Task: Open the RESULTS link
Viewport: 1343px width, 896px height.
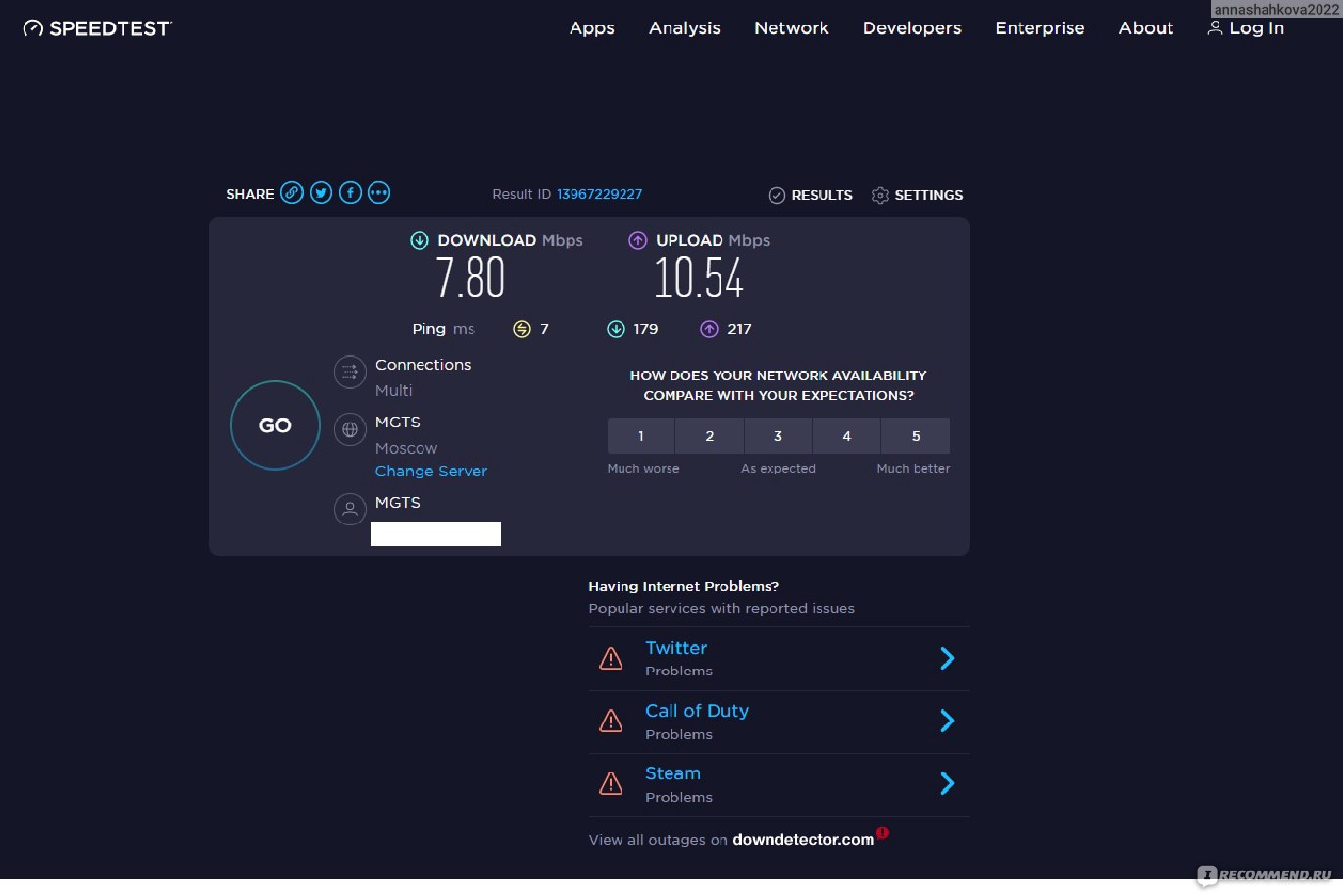Action: [x=821, y=195]
